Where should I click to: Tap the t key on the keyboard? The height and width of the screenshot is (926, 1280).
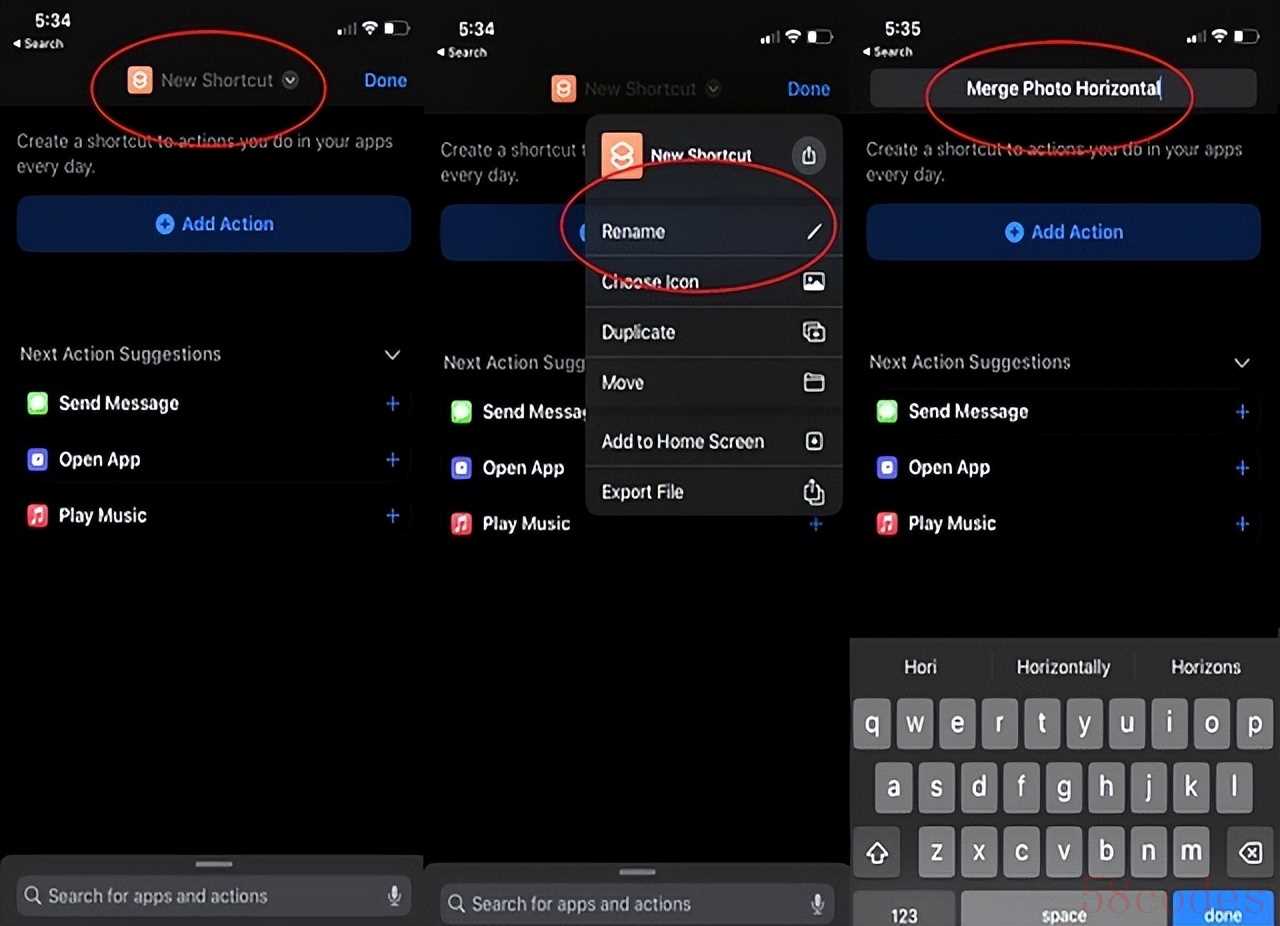[x=1042, y=724]
